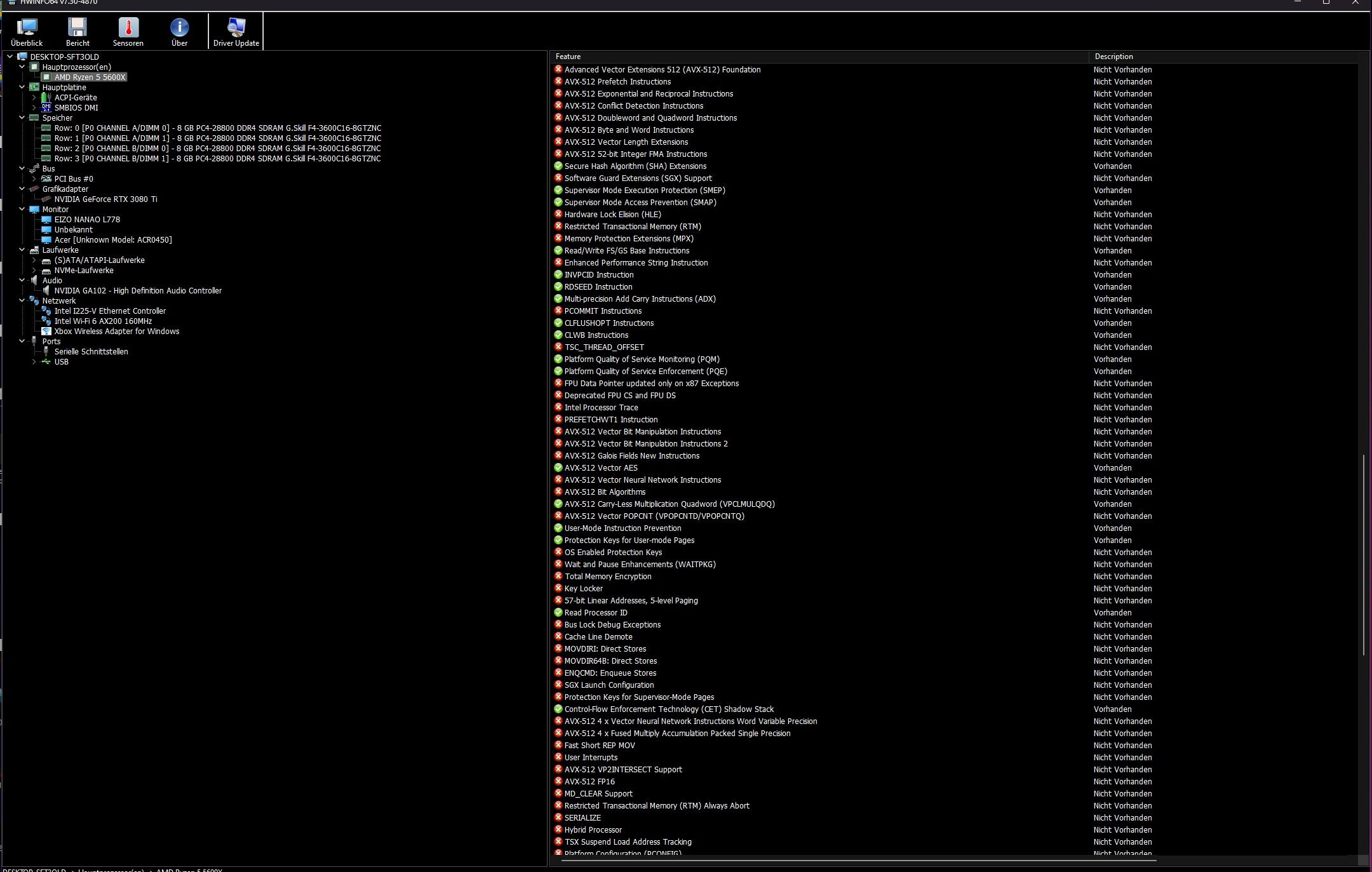Image resolution: width=1372 pixels, height=872 pixels.
Task: Click the NVIDIA GeForce RTX 3080 Ti card icon
Action: (46, 199)
